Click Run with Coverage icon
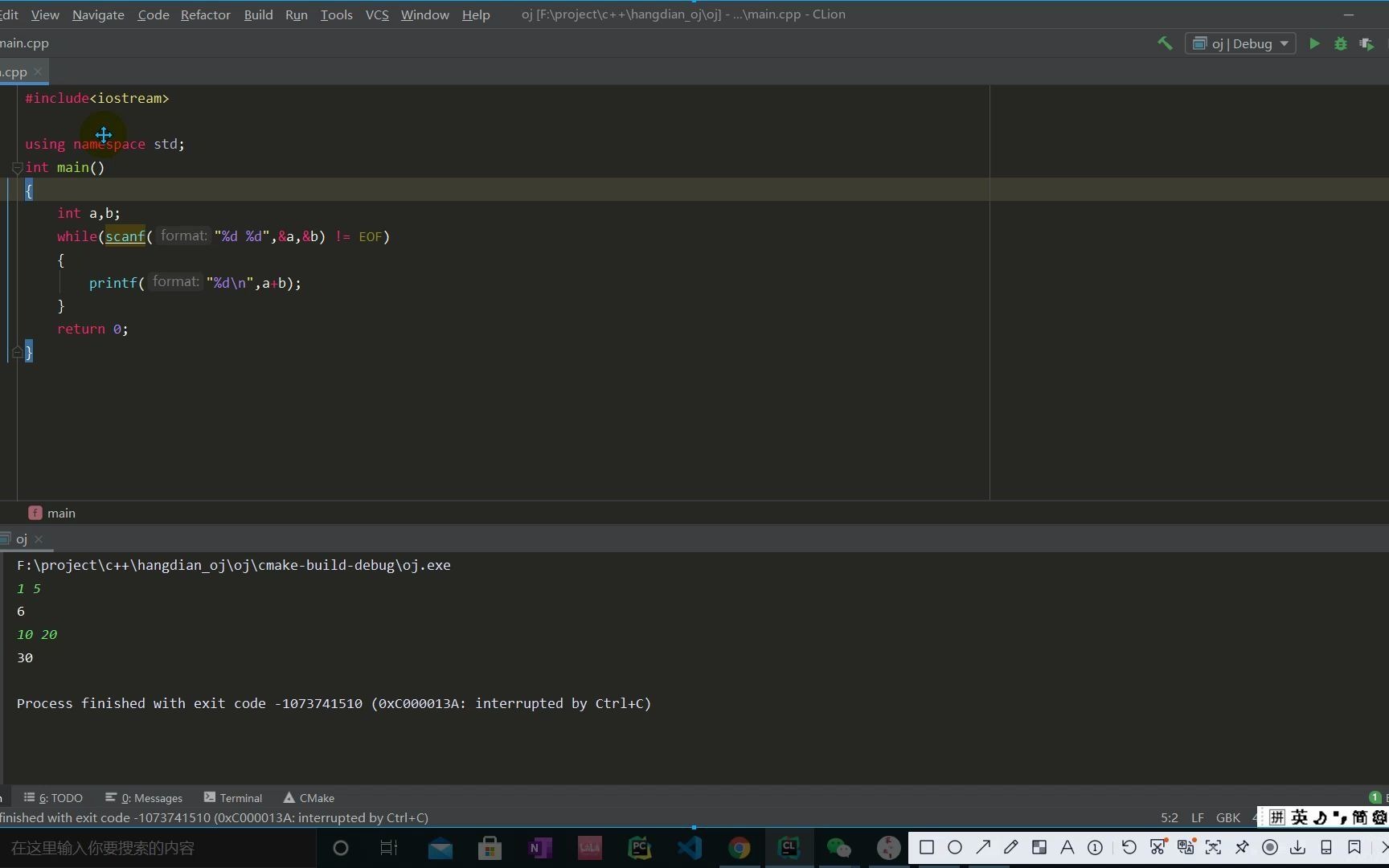The height and width of the screenshot is (868, 1389). [x=1366, y=43]
